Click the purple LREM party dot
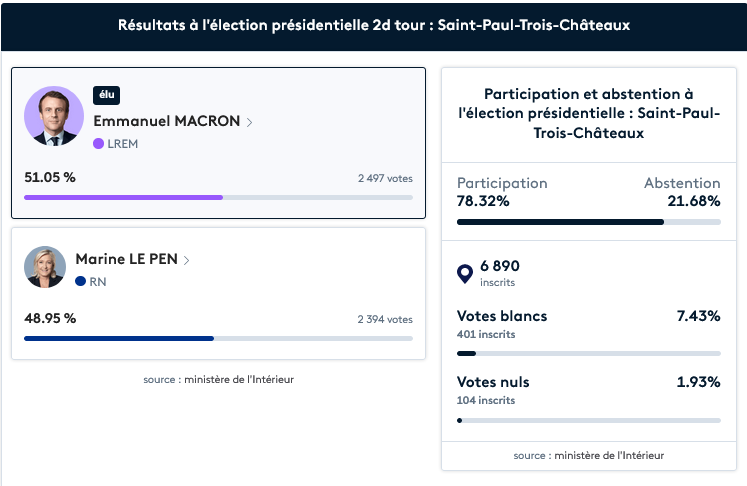The height and width of the screenshot is (486, 747). tap(98, 143)
